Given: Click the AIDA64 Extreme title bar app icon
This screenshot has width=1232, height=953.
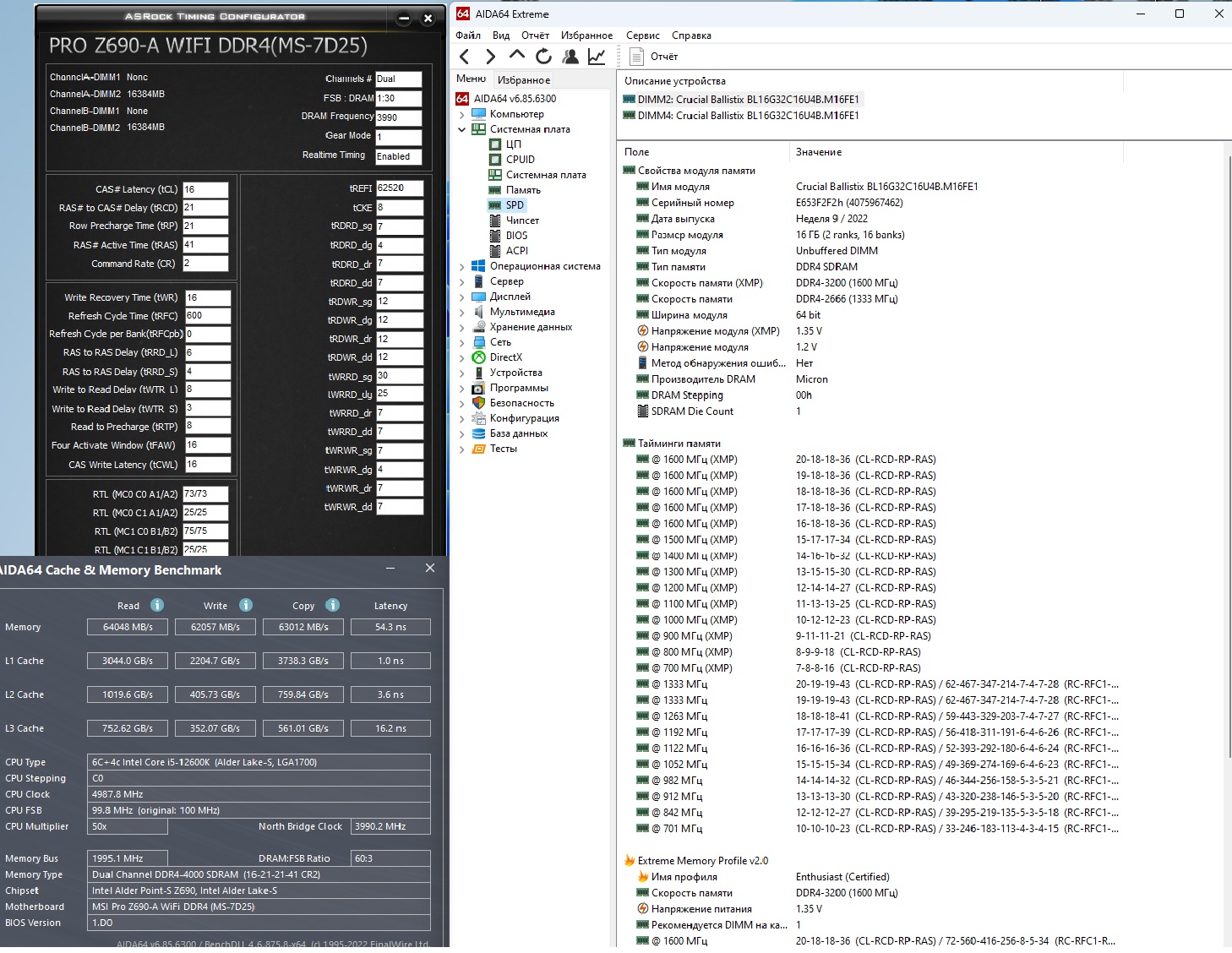Looking at the screenshot, I should point(463,14).
